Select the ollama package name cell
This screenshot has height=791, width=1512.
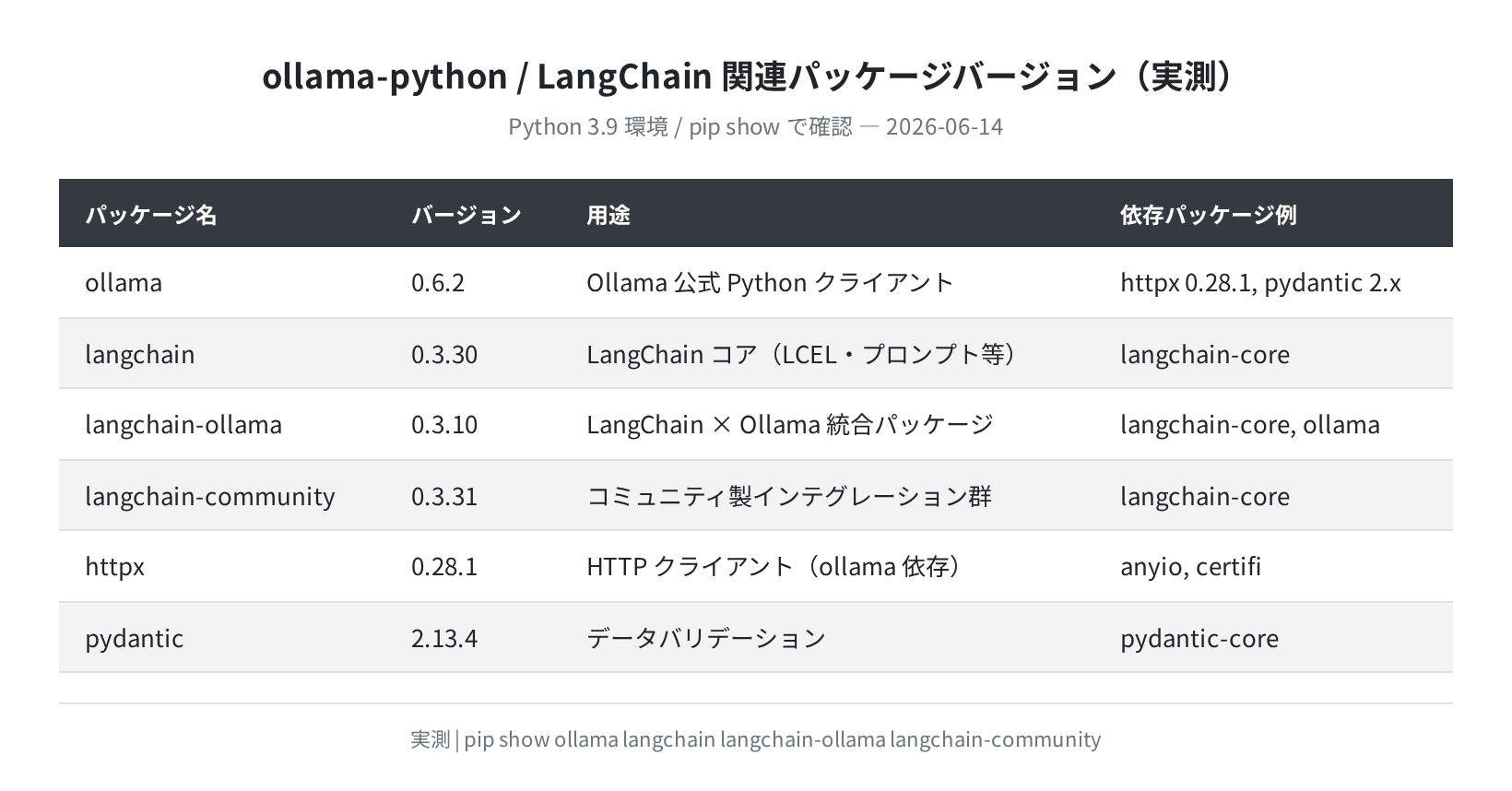(124, 282)
